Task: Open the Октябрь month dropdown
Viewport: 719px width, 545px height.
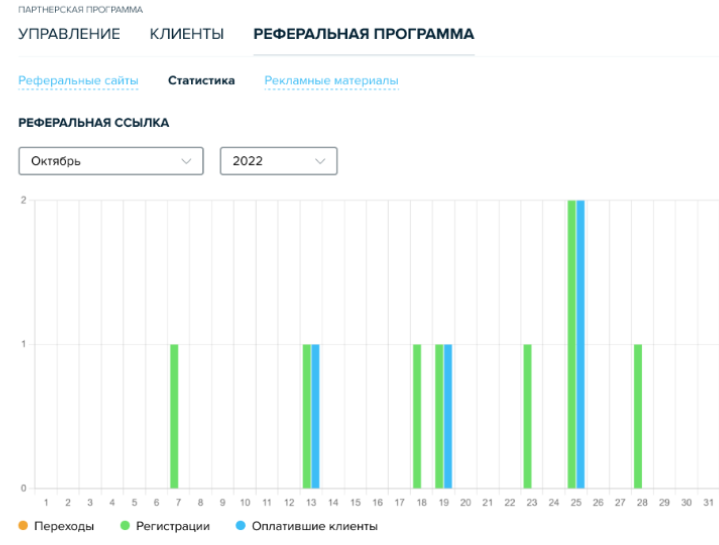Action: pyautogui.click(x=111, y=161)
